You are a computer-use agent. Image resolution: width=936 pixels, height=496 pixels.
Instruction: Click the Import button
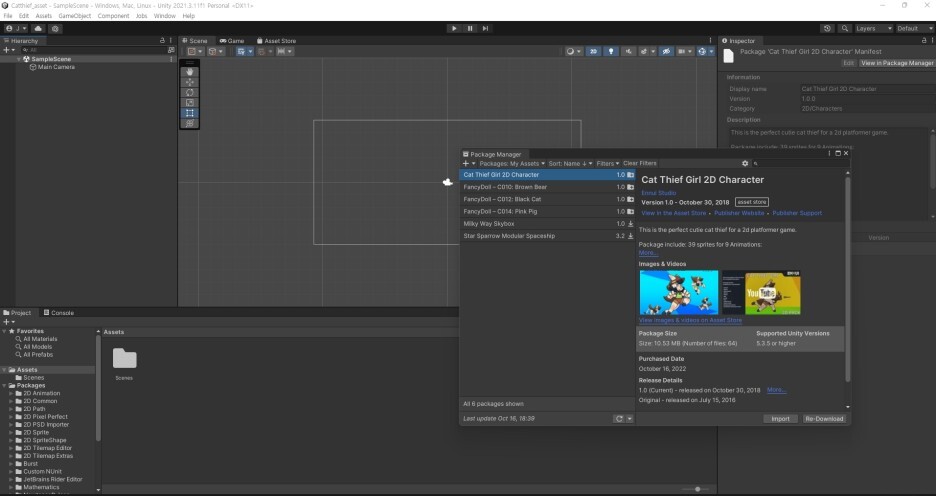pyautogui.click(x=780, y=418)
